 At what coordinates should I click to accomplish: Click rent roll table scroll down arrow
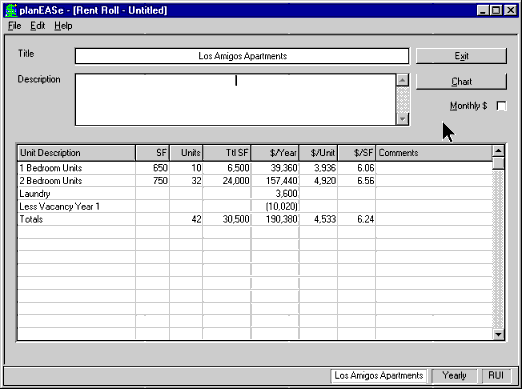pyautogui.click(x=498, y=334)
